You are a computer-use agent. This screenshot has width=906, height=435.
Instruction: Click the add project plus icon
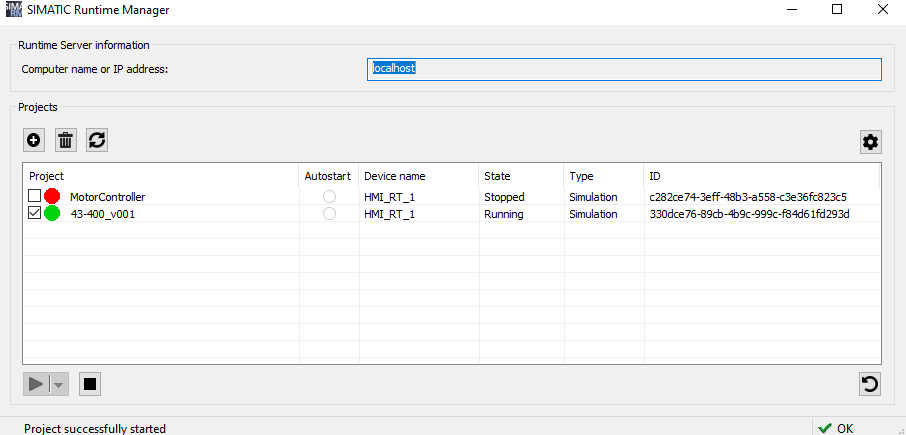[34, 140]
